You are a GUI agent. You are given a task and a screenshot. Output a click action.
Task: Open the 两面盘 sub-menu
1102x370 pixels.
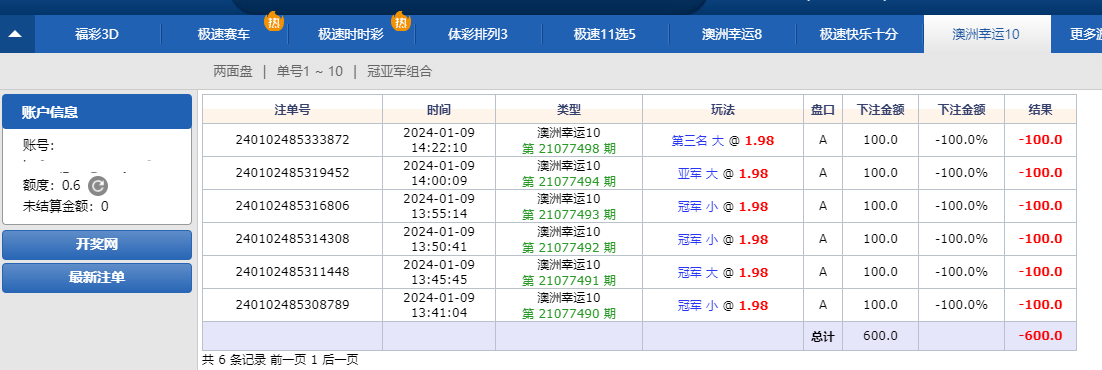click(x=233, y=71)
